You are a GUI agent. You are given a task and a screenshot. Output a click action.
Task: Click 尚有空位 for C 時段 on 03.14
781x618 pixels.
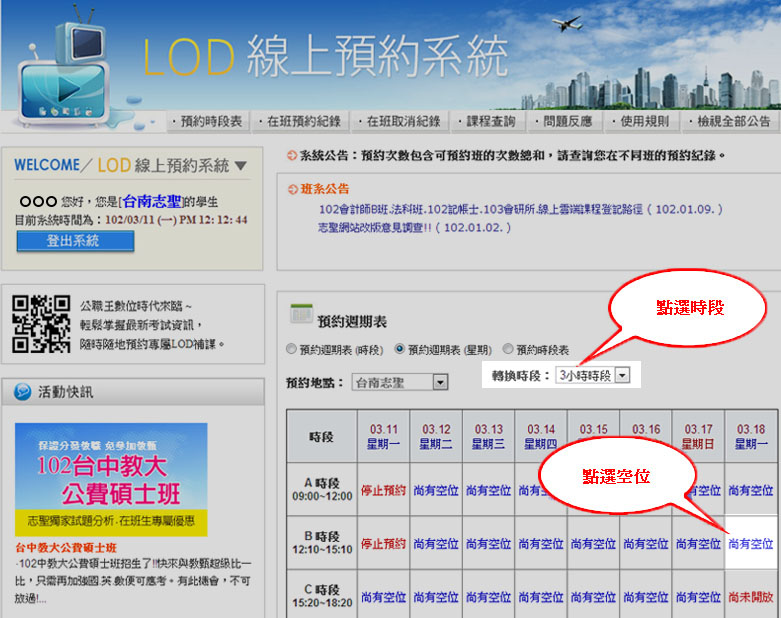coord(540,597)
